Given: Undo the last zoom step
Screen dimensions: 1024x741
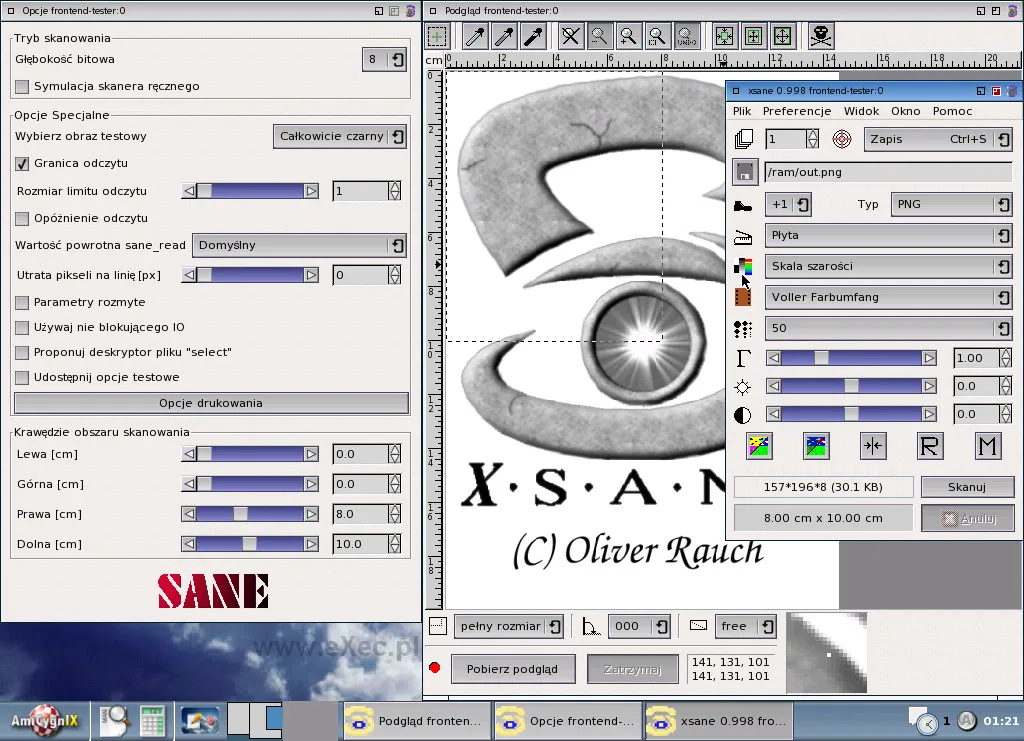Looking at the screenshot, I should 686,35.
